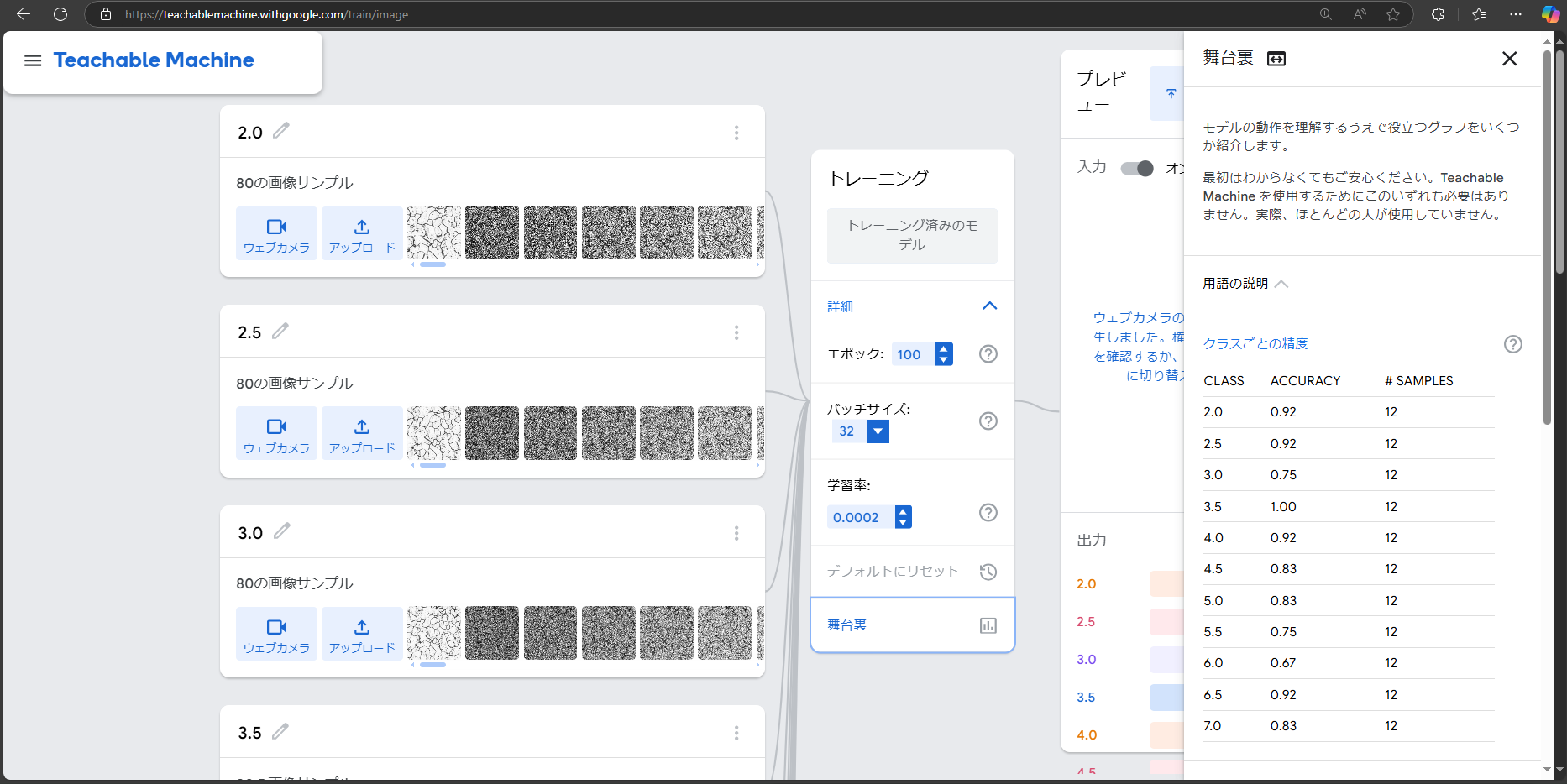Screen dimensions: 1567x784
Task: Open browser settings and more menu
Action: click(1515, 14)
